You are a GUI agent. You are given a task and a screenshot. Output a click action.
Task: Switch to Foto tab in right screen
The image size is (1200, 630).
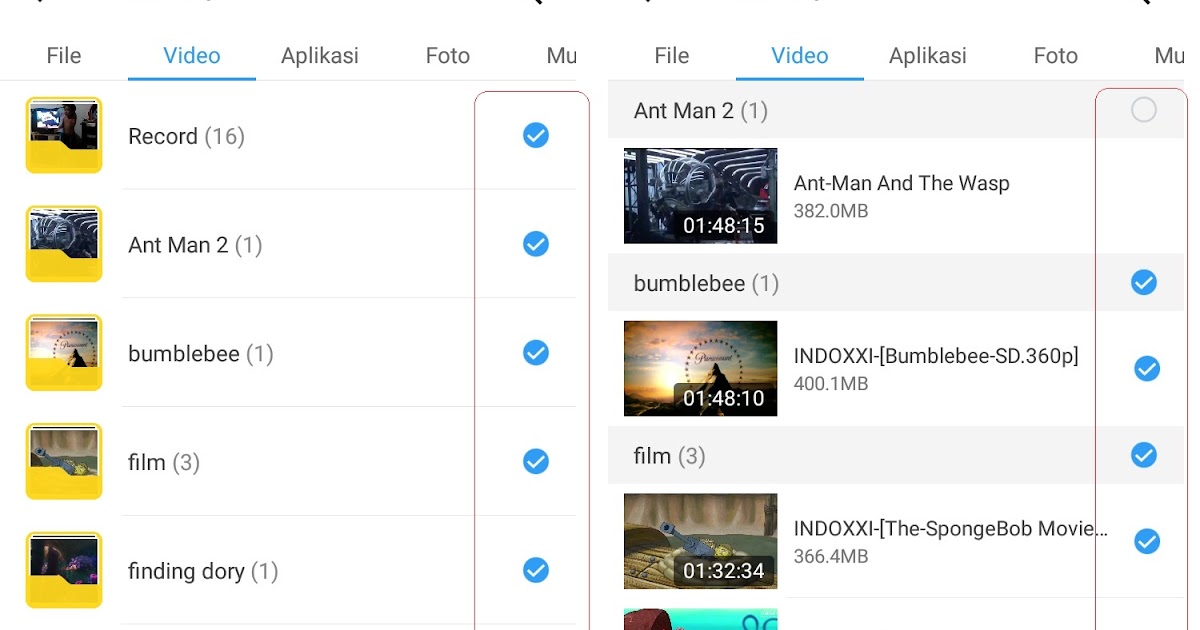click(1056, 56)
